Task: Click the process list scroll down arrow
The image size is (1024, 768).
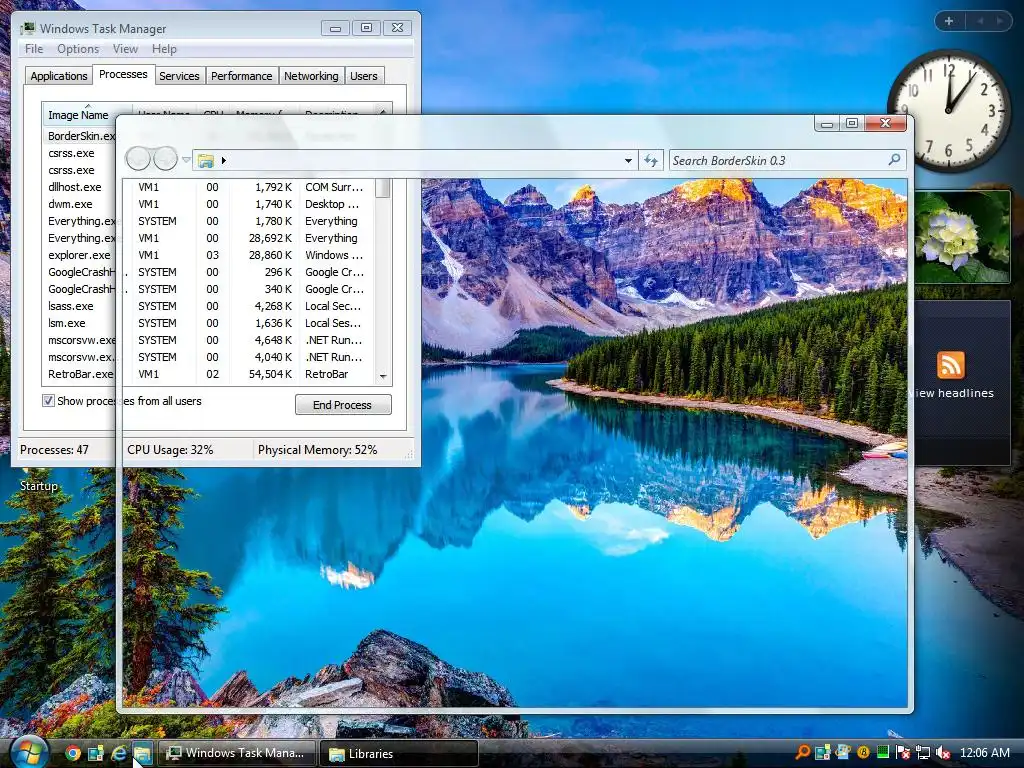Action: 383,376
